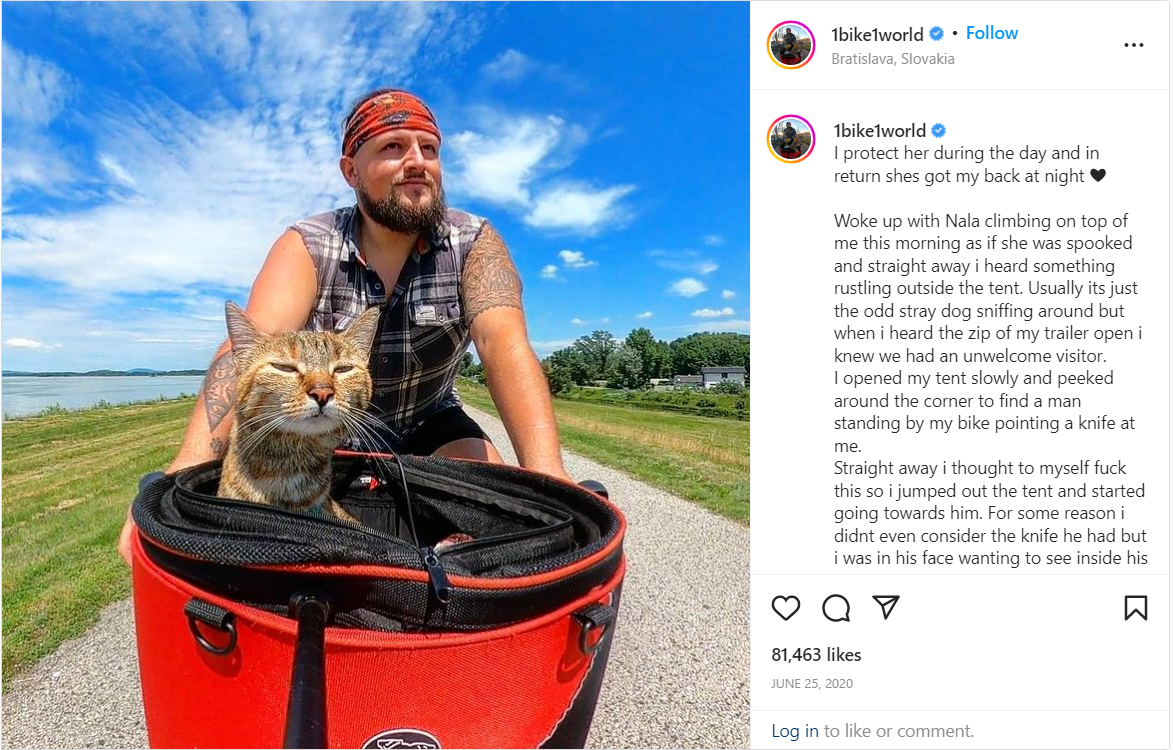View the 81,463 likes list
Image resolution: width=1173 pixels, height=750 pixels.
pos(816,655)
